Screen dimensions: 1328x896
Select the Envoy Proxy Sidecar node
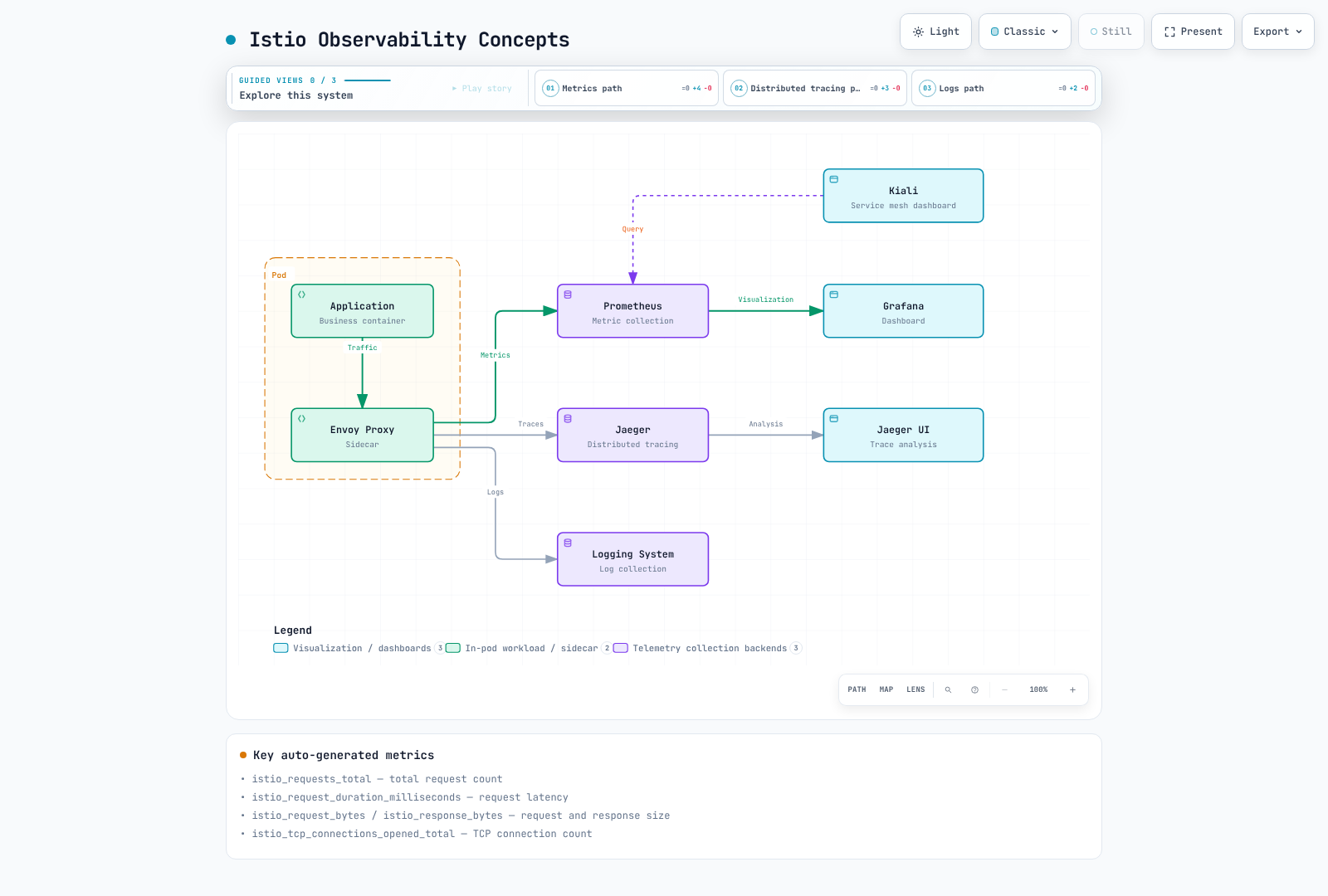[362, 435]
